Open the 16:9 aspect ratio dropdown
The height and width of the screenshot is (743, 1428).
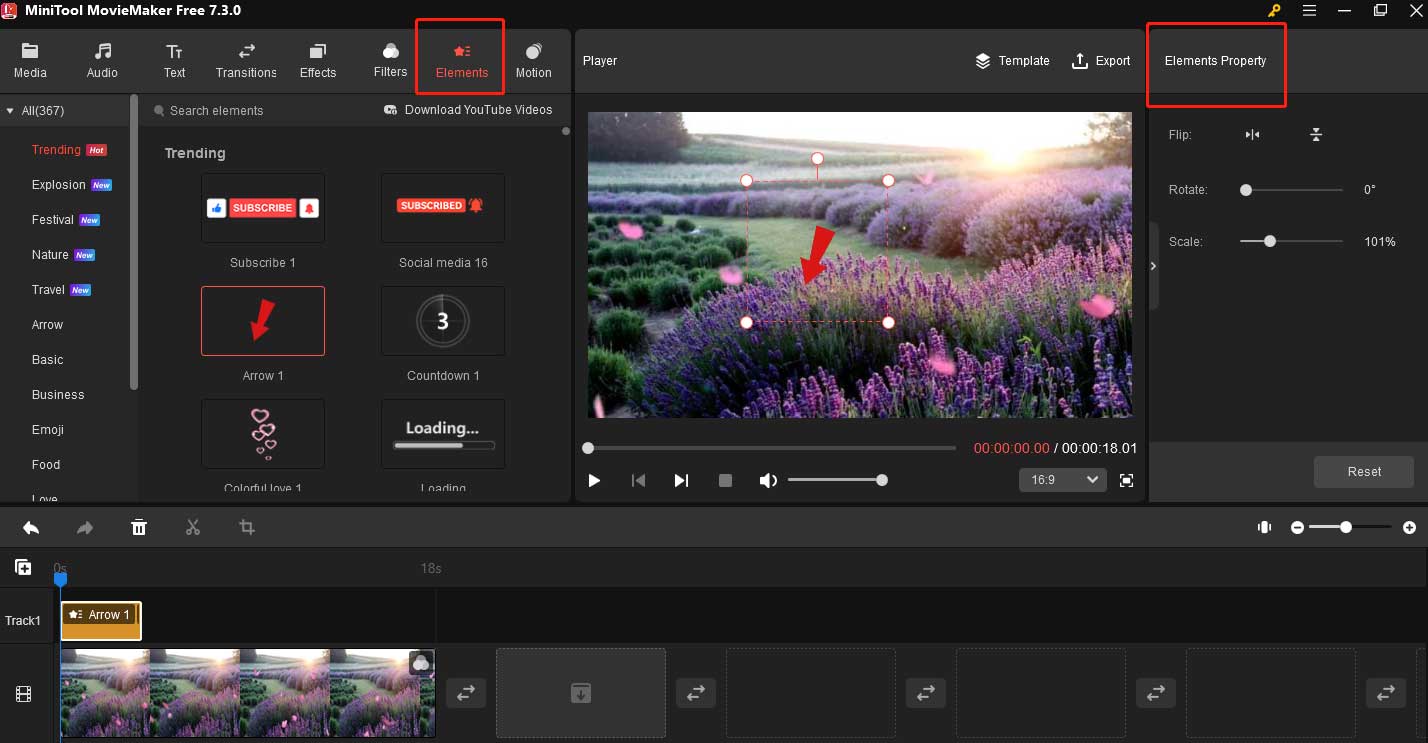(x=1062, y=480)
